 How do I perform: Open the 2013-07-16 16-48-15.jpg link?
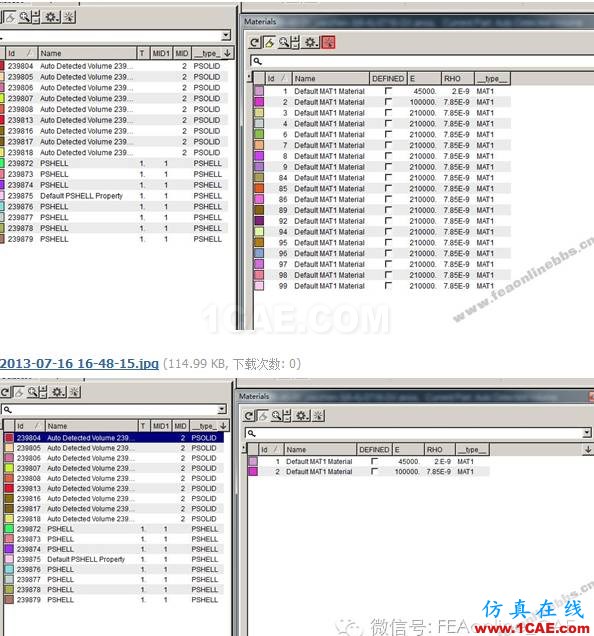pyautogui.click(x=79, y=363)
